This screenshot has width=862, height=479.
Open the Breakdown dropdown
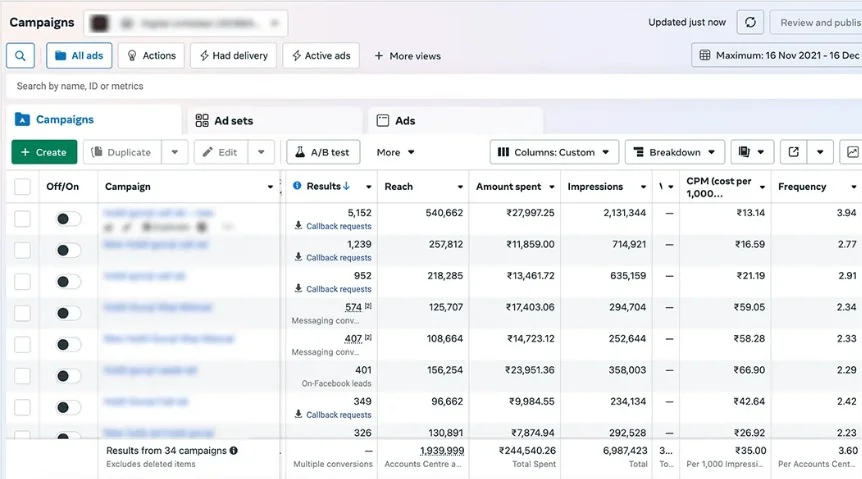click(675, 152)
